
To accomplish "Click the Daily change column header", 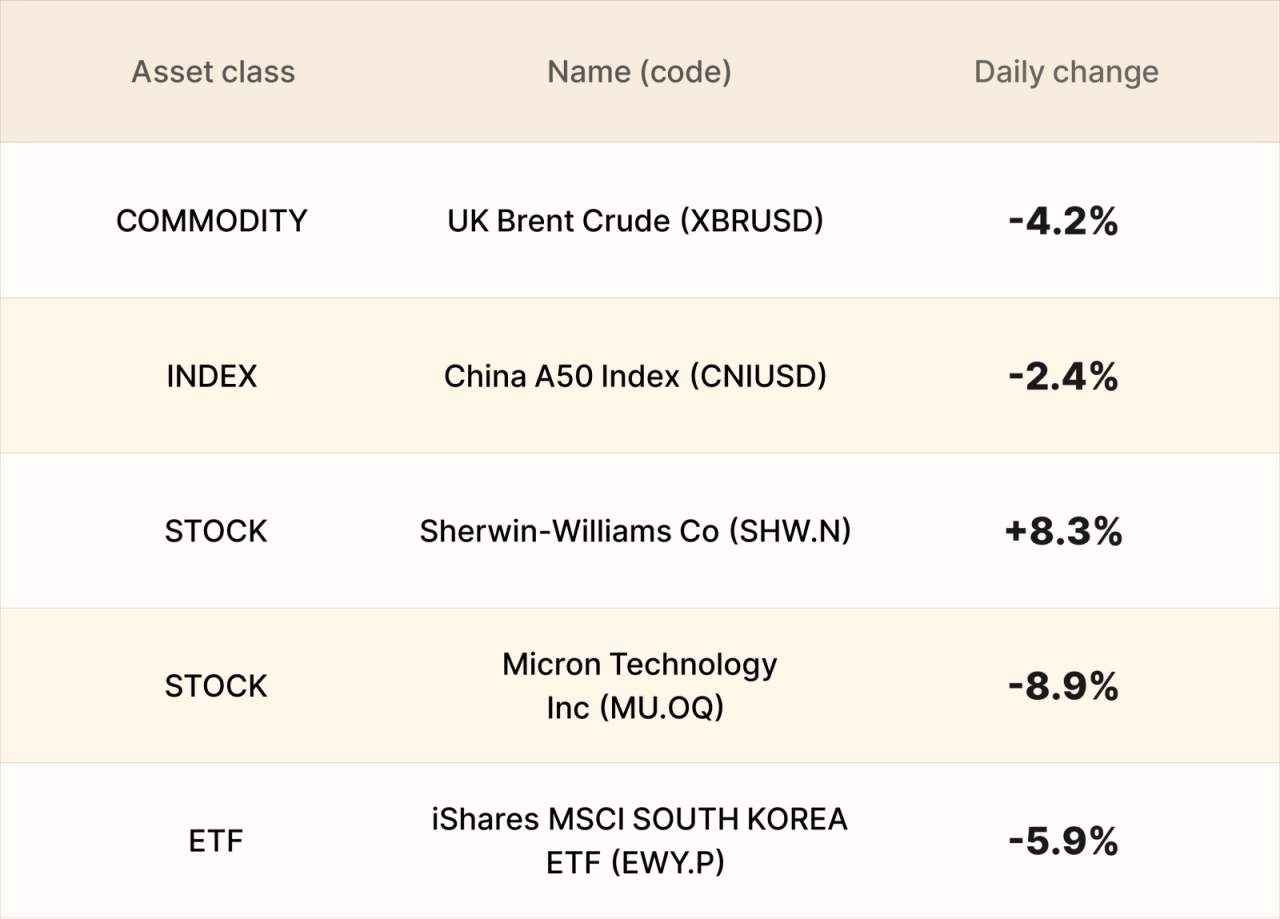I will pos(1066,72).
